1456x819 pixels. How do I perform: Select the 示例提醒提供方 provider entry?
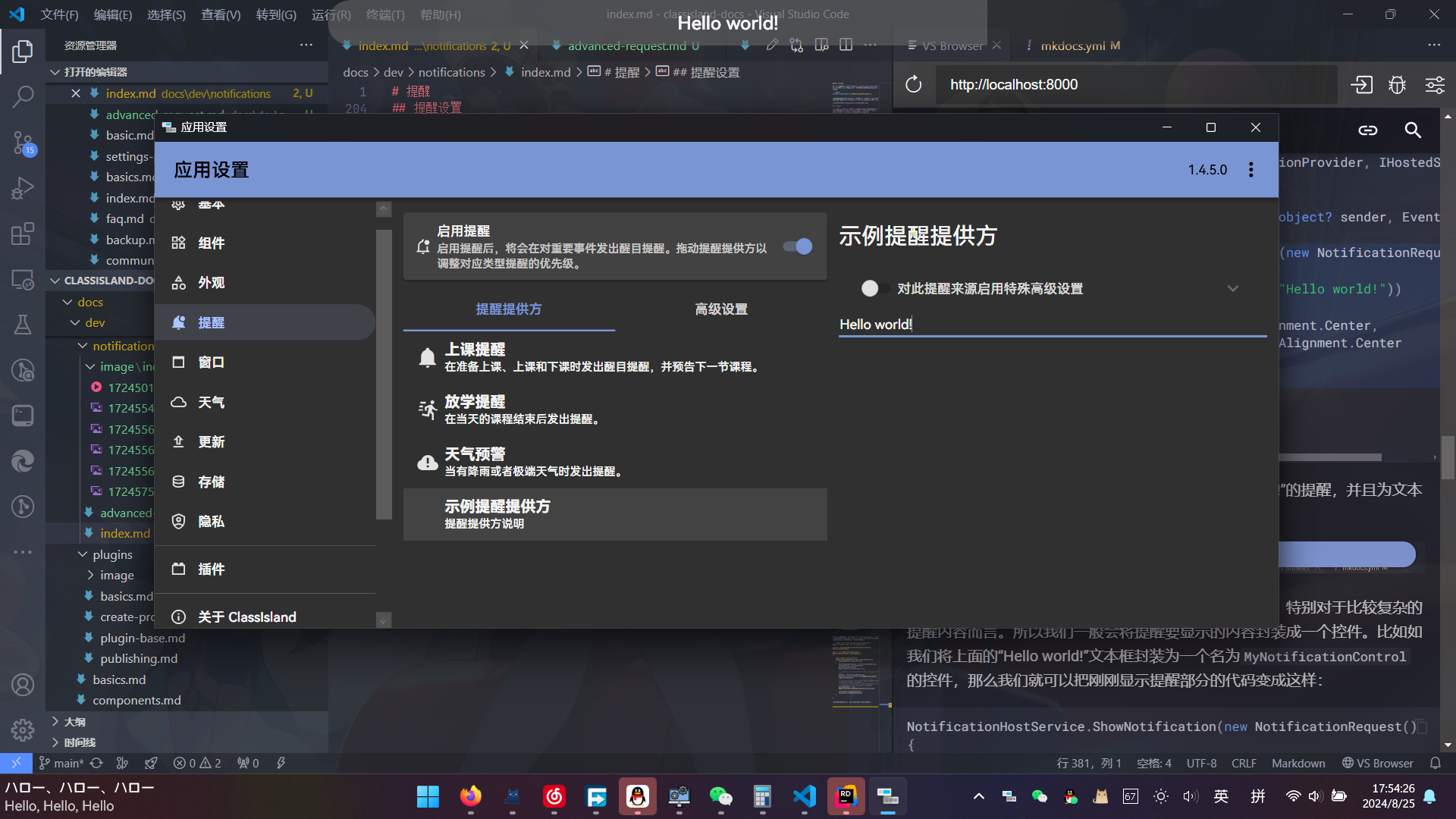(614, 514)
